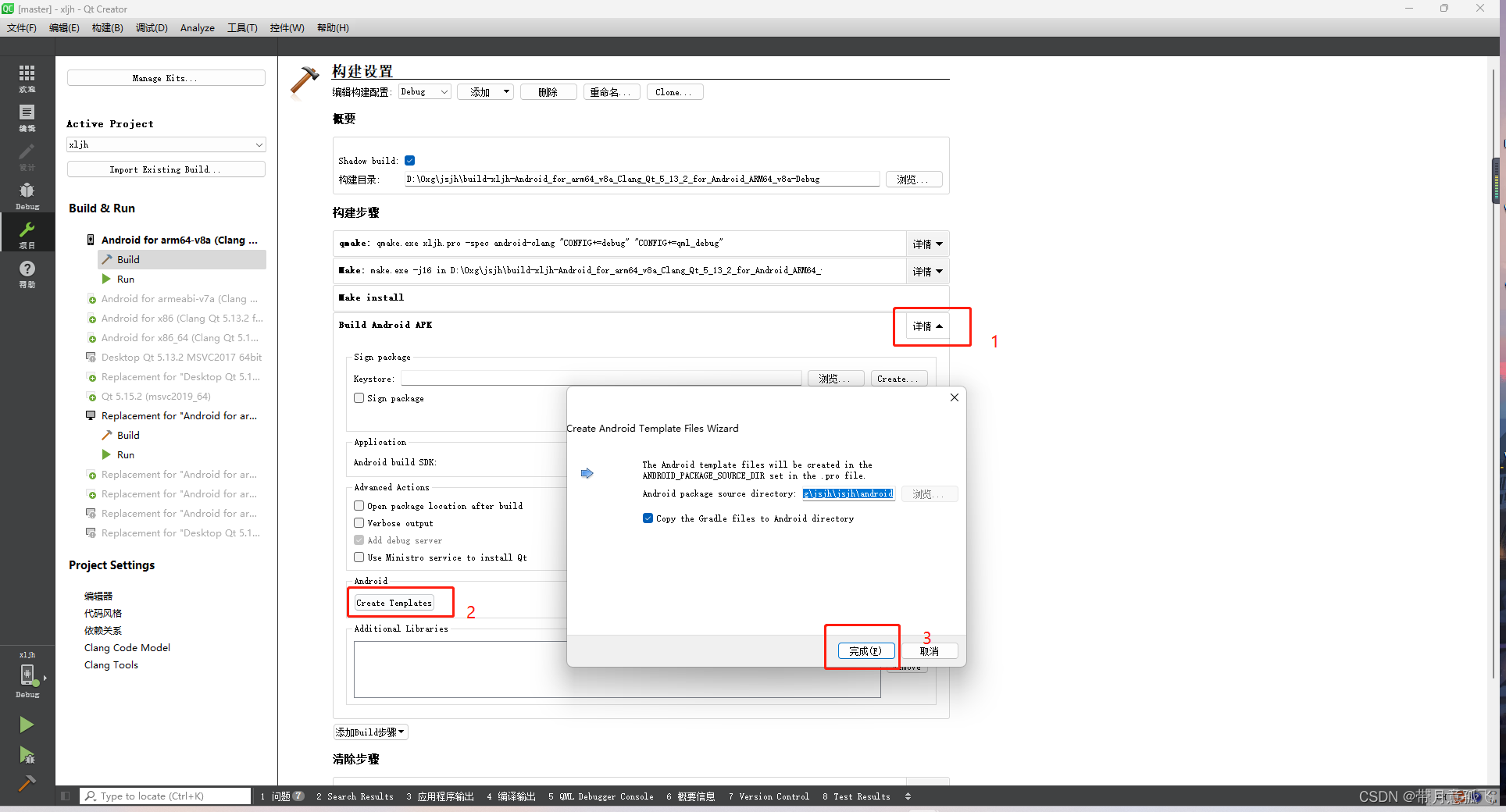
Task: Click the 重命名 button
Action: click(611, 92)
